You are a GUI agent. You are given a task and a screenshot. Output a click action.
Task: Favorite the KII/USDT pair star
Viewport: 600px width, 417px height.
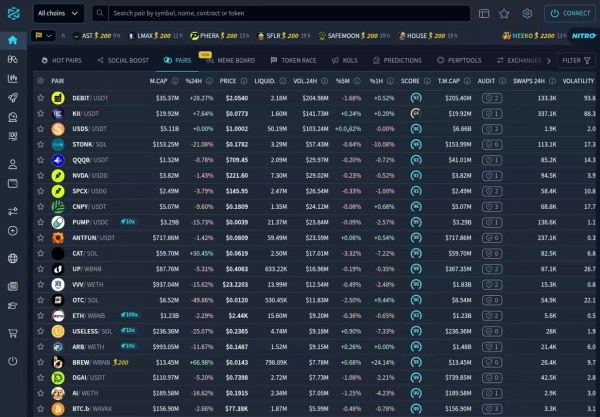pos(41,114)
